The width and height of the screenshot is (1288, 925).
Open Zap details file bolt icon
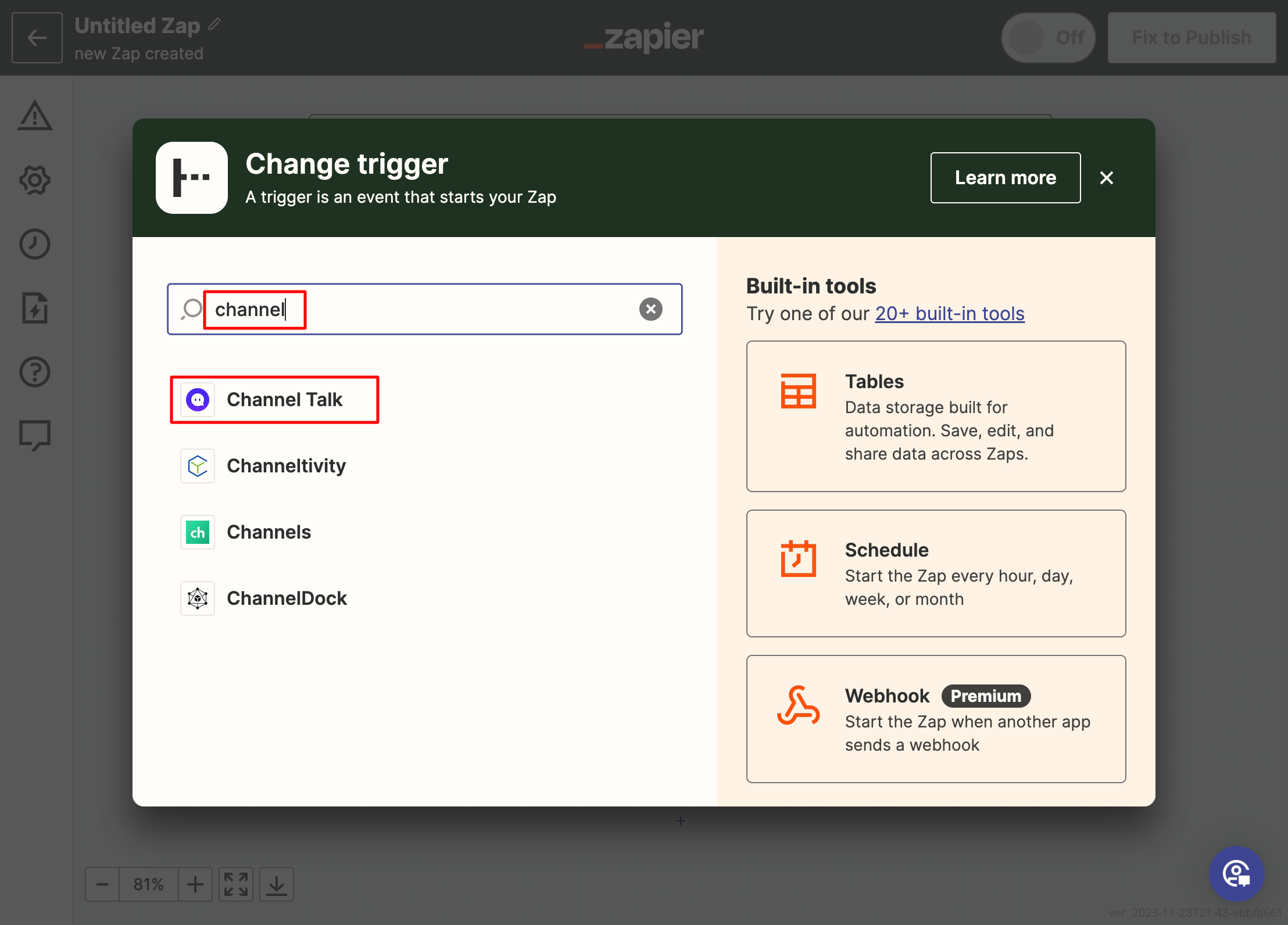(35, 308)
